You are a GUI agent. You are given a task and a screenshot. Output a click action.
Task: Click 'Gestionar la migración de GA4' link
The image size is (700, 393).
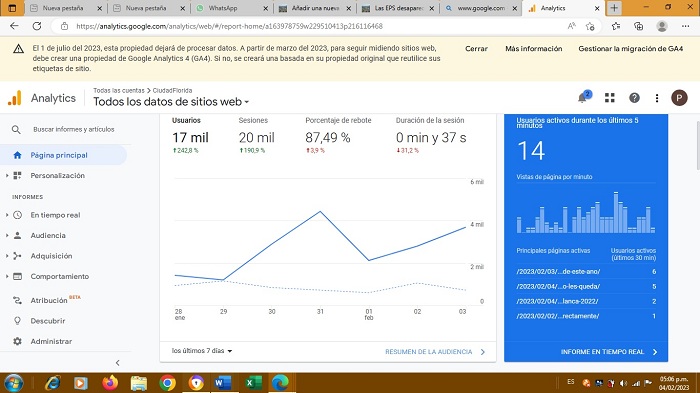click(630, 49)
